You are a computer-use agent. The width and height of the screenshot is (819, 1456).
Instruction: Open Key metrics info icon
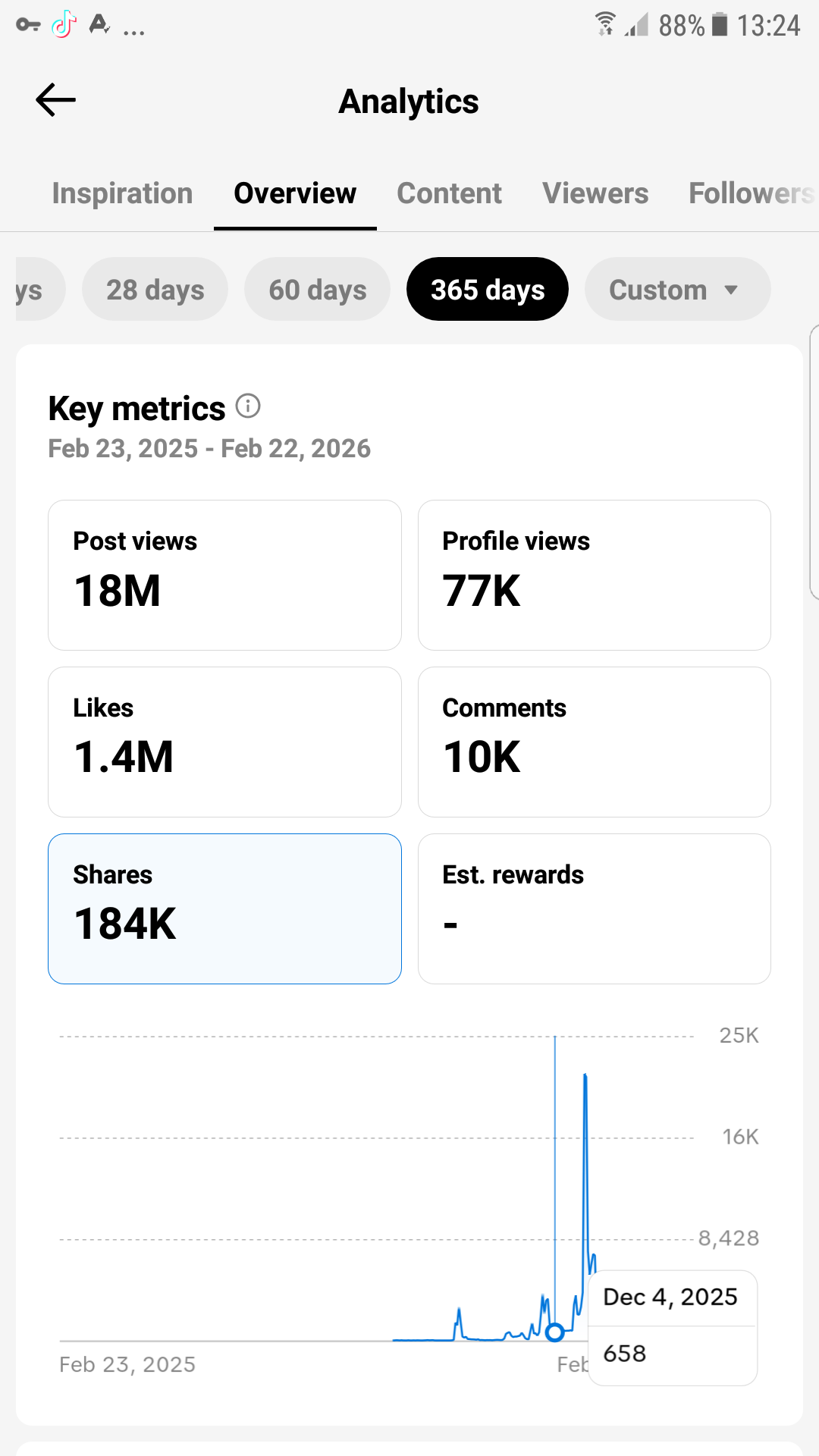pos(248,406)
